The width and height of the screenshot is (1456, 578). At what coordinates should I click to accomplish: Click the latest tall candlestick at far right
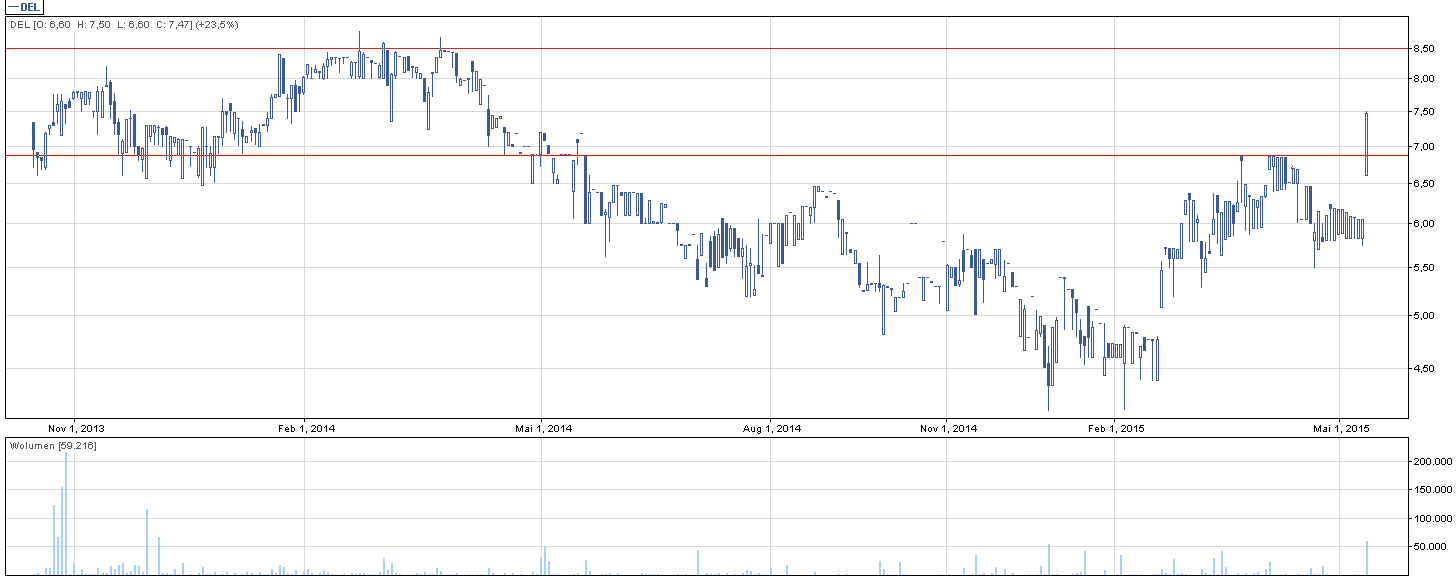[1366, 145]
